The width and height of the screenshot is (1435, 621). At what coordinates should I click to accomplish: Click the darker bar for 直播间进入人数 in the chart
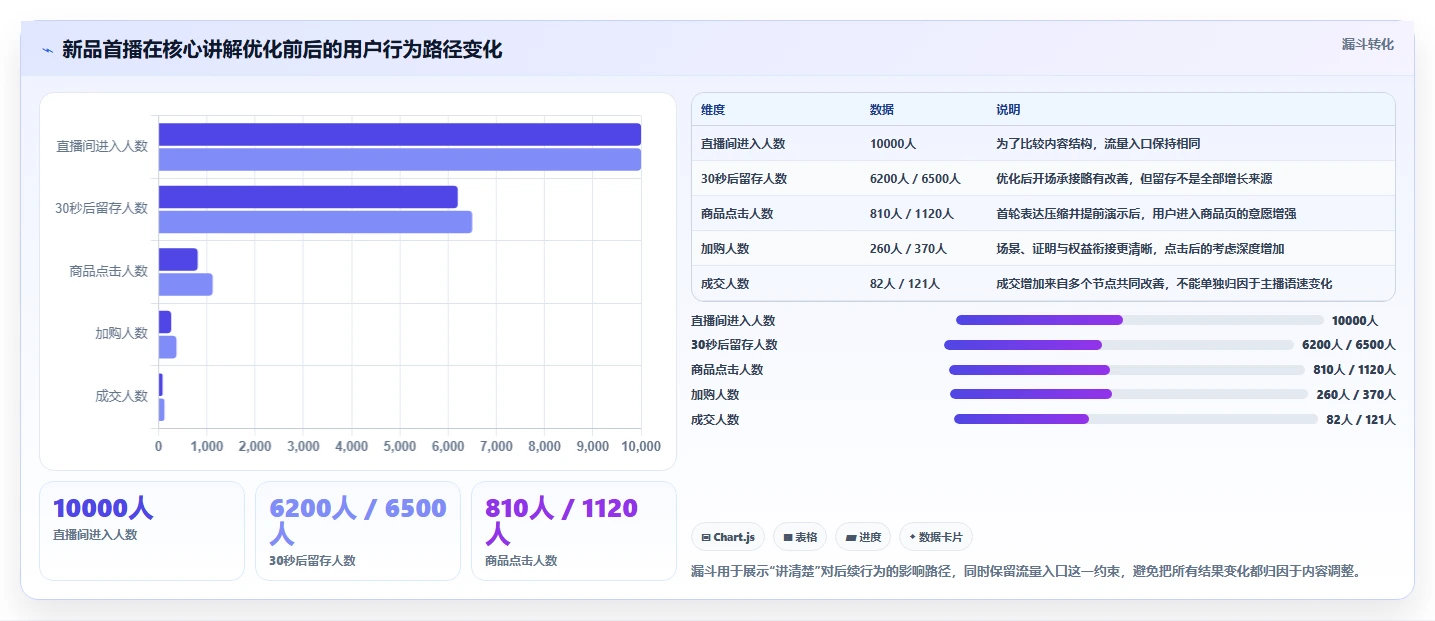pyautogui.click(x=400, y=135)
